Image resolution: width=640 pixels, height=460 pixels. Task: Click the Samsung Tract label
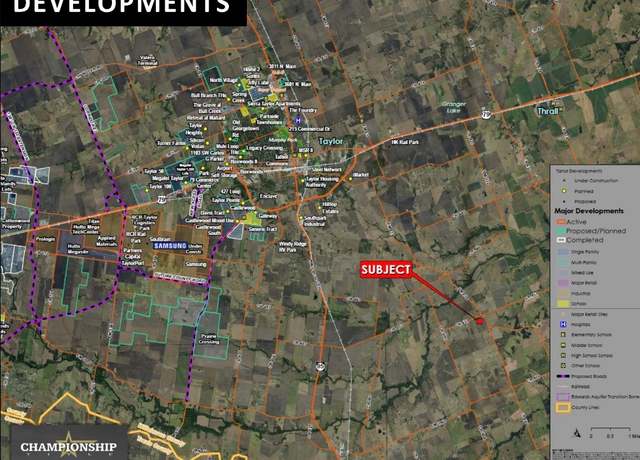coord(262,229)
